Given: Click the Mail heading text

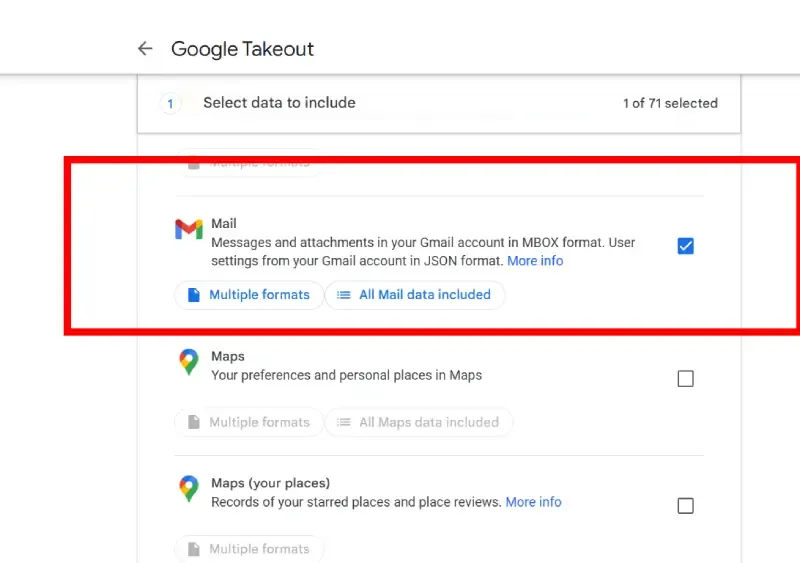Looking at the screenshot, I should pos(223,224).
